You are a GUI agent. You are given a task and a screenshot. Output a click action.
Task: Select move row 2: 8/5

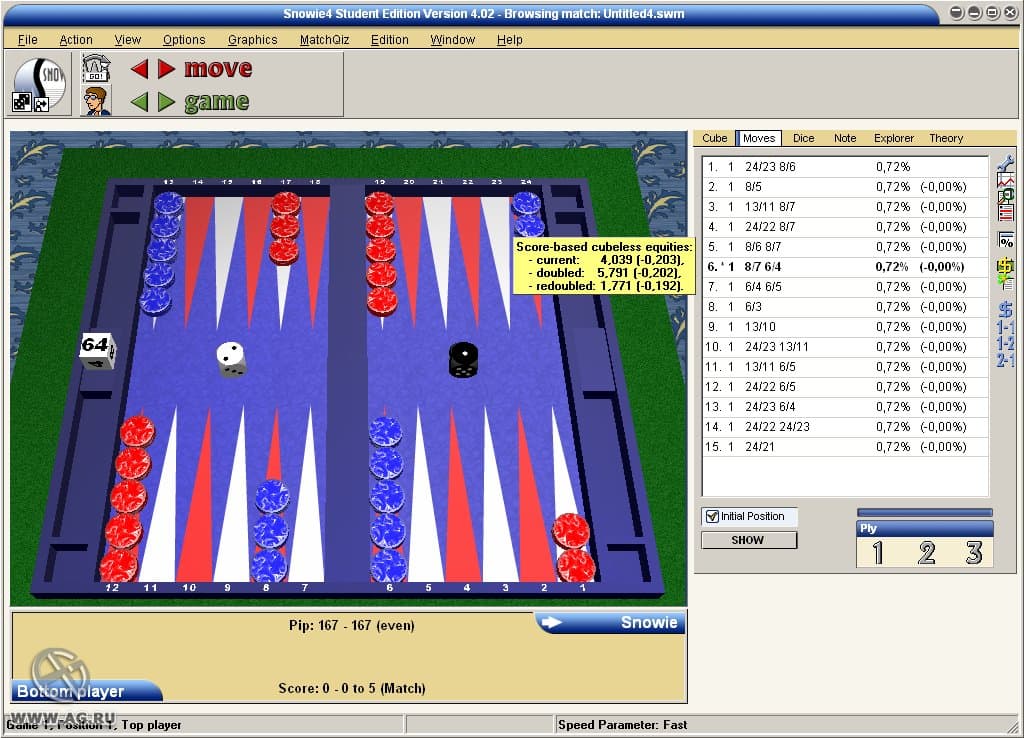[x=845, y=187]
